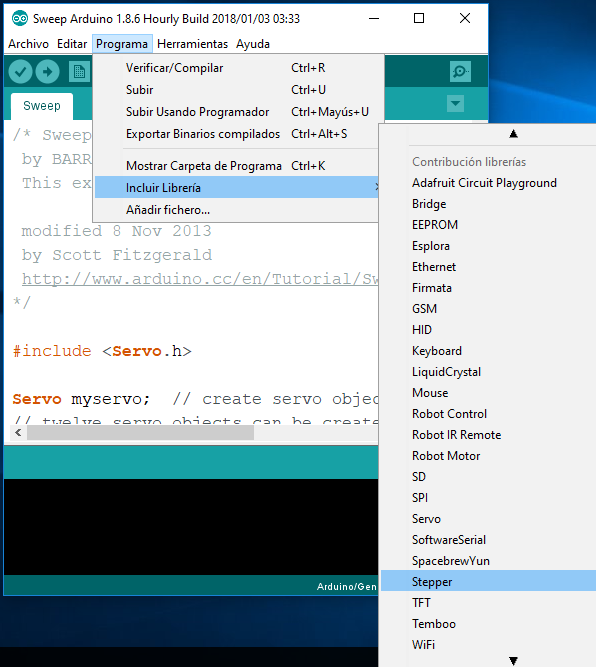Viewport: 596px width, 667px height.
Task: Include the Ethernet library
Action: (x=488, y=267)
